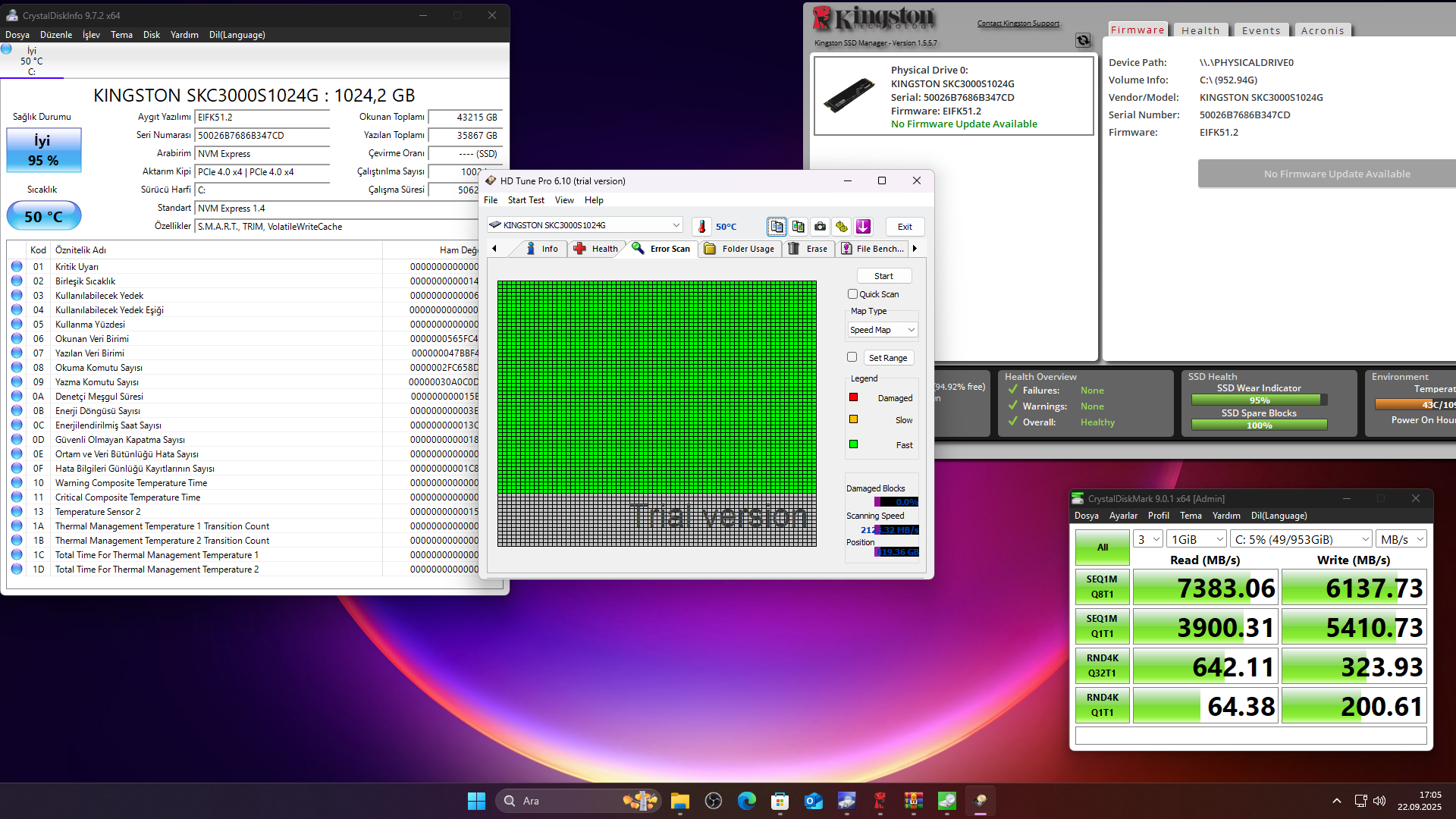Switch to CrystalDiskInfo taskbar icon

846,801
